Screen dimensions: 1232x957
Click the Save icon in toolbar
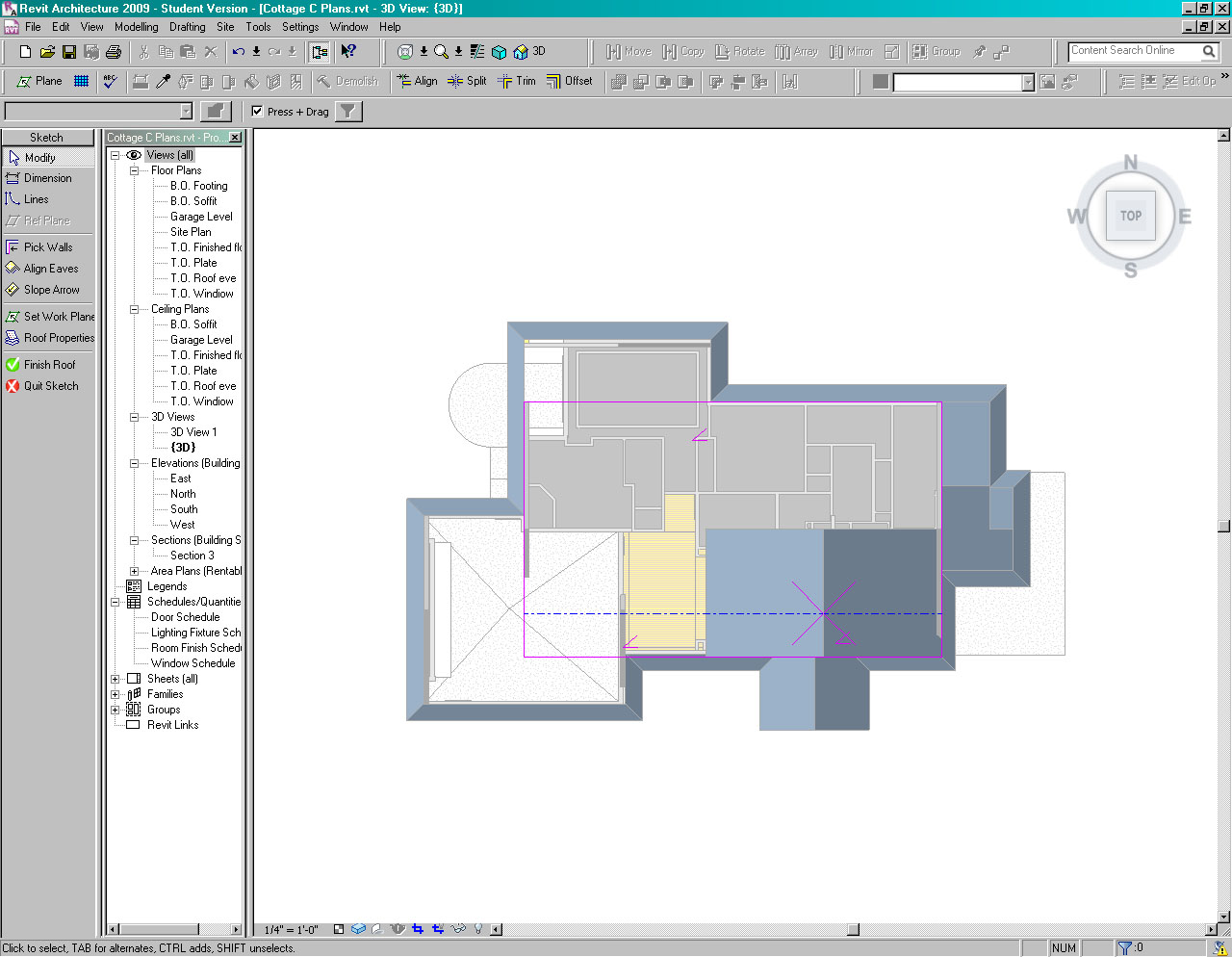(69, 52)
